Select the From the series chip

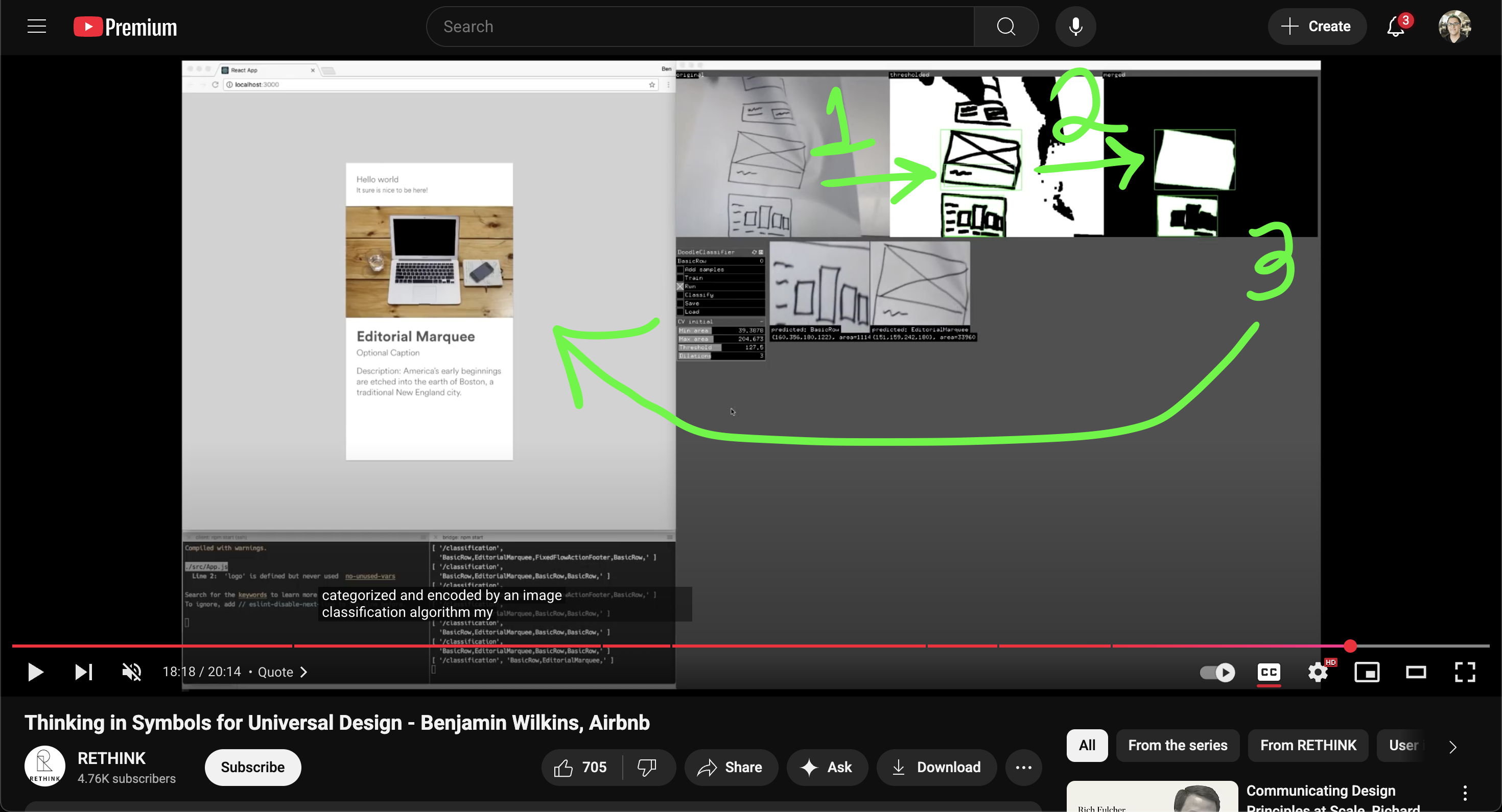(x=1177, y=745)
